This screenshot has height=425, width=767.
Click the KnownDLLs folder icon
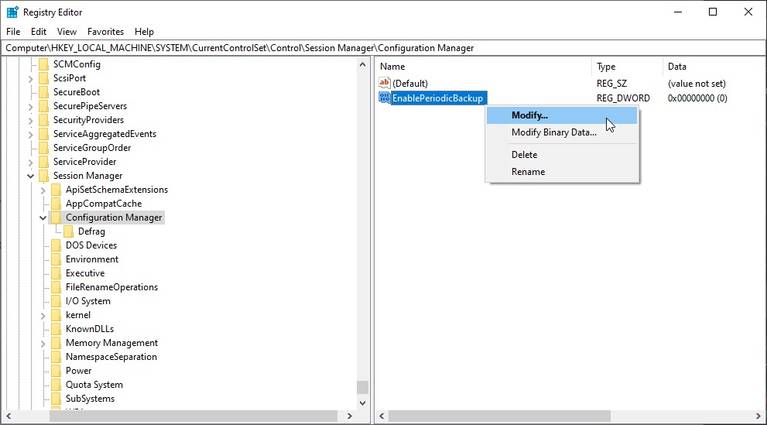click(56, 329)
